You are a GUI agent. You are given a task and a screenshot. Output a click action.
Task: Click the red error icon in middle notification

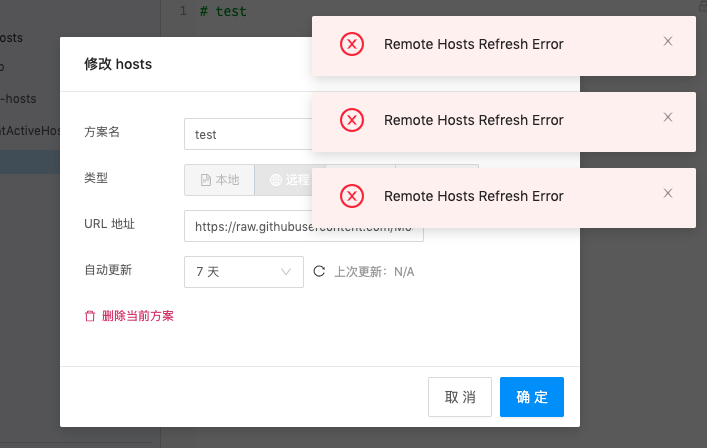pyautogui.click(x=352, y=120)
